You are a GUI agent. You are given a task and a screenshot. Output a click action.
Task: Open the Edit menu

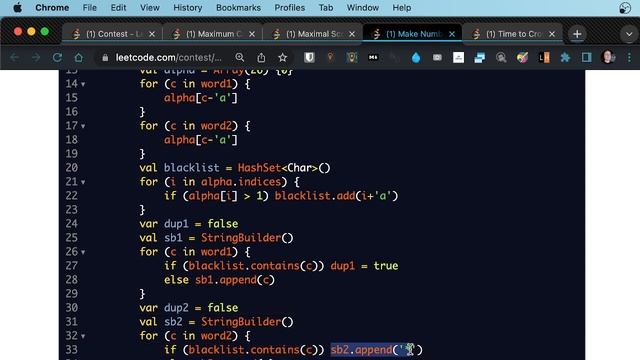pos(118,7)
